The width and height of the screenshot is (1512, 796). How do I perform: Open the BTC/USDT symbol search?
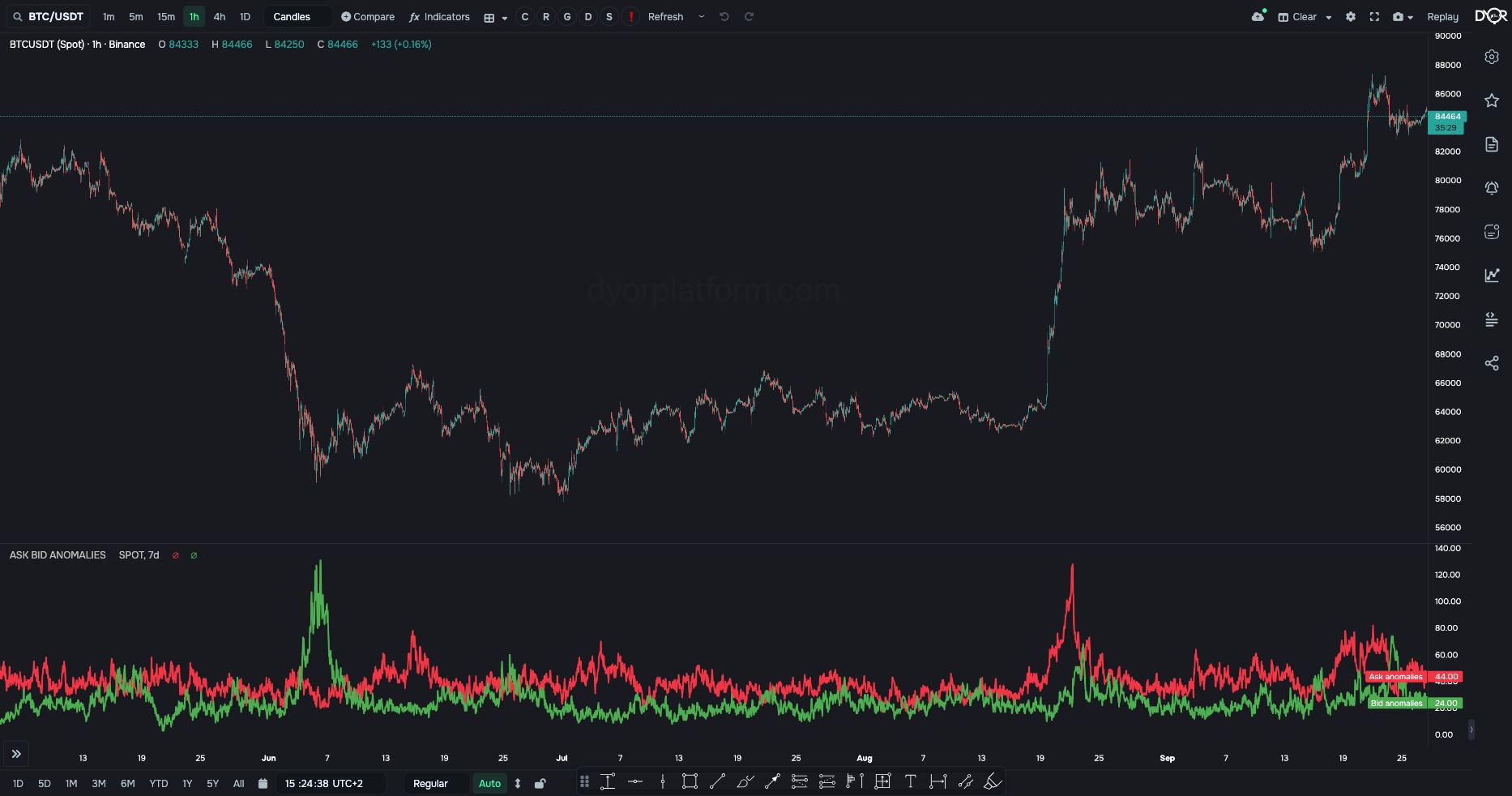[x=49, y=16]
